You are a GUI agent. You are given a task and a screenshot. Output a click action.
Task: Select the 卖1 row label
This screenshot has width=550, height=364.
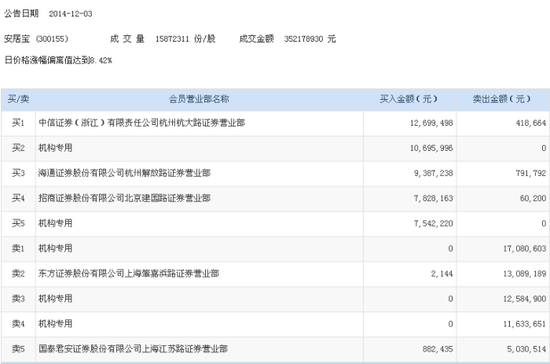(x=18, y=249)
